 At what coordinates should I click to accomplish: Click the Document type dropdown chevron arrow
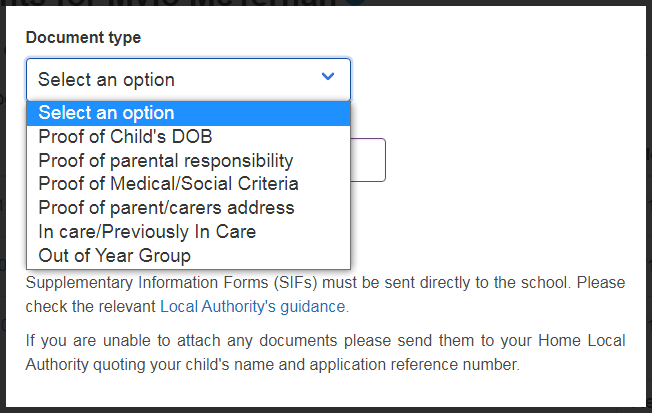tap(328, 77)
